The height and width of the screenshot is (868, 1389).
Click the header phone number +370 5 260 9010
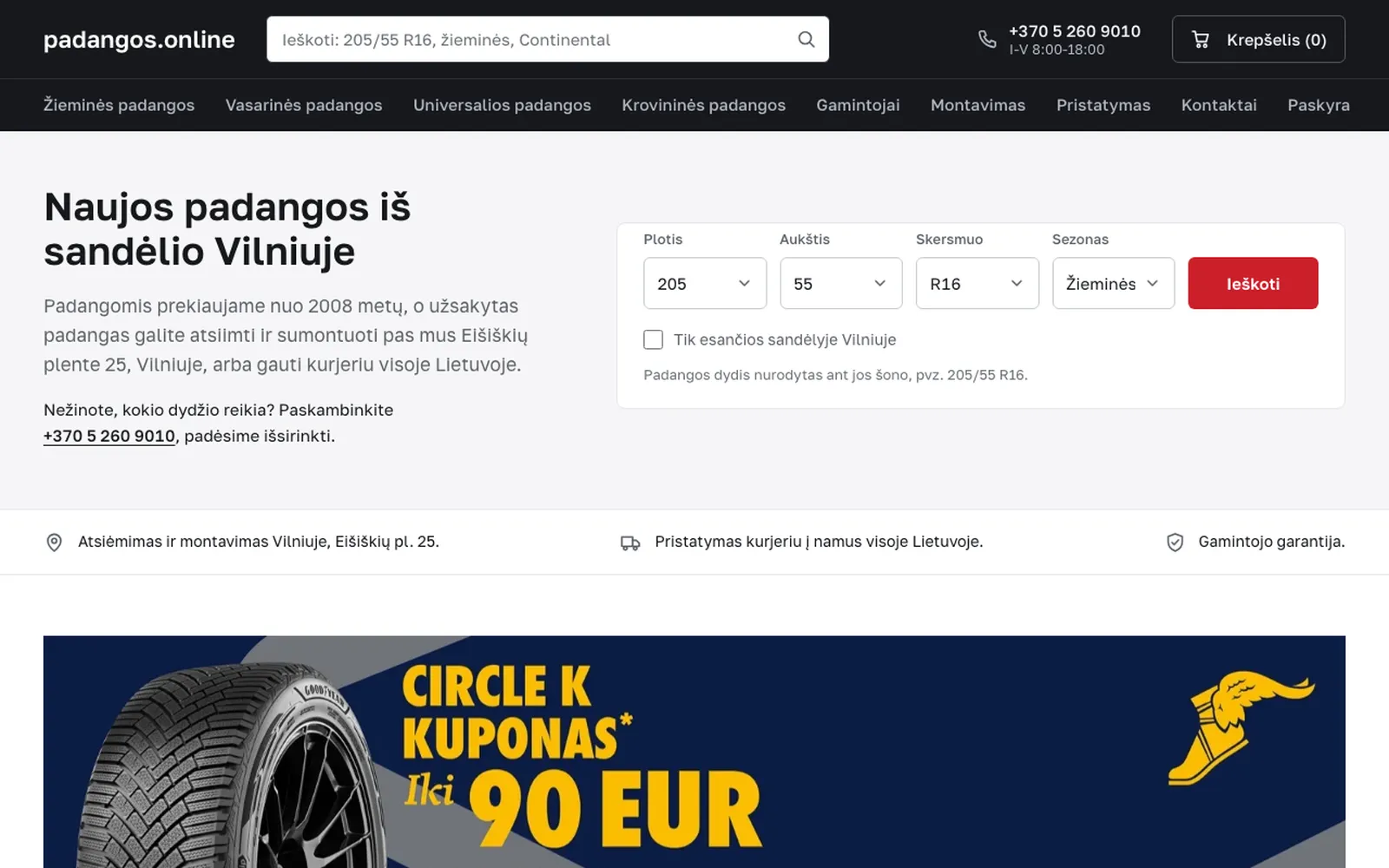click(1074, 31)
